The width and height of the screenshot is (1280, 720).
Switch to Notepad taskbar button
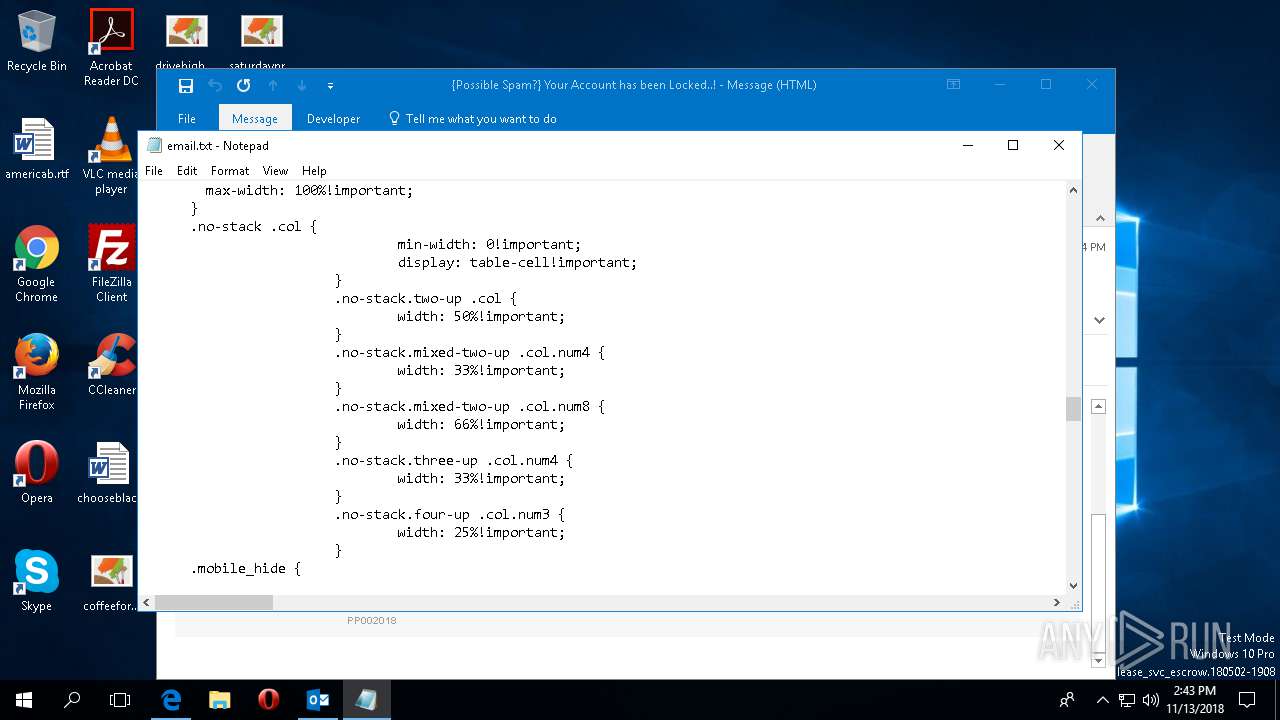[366, 700]
